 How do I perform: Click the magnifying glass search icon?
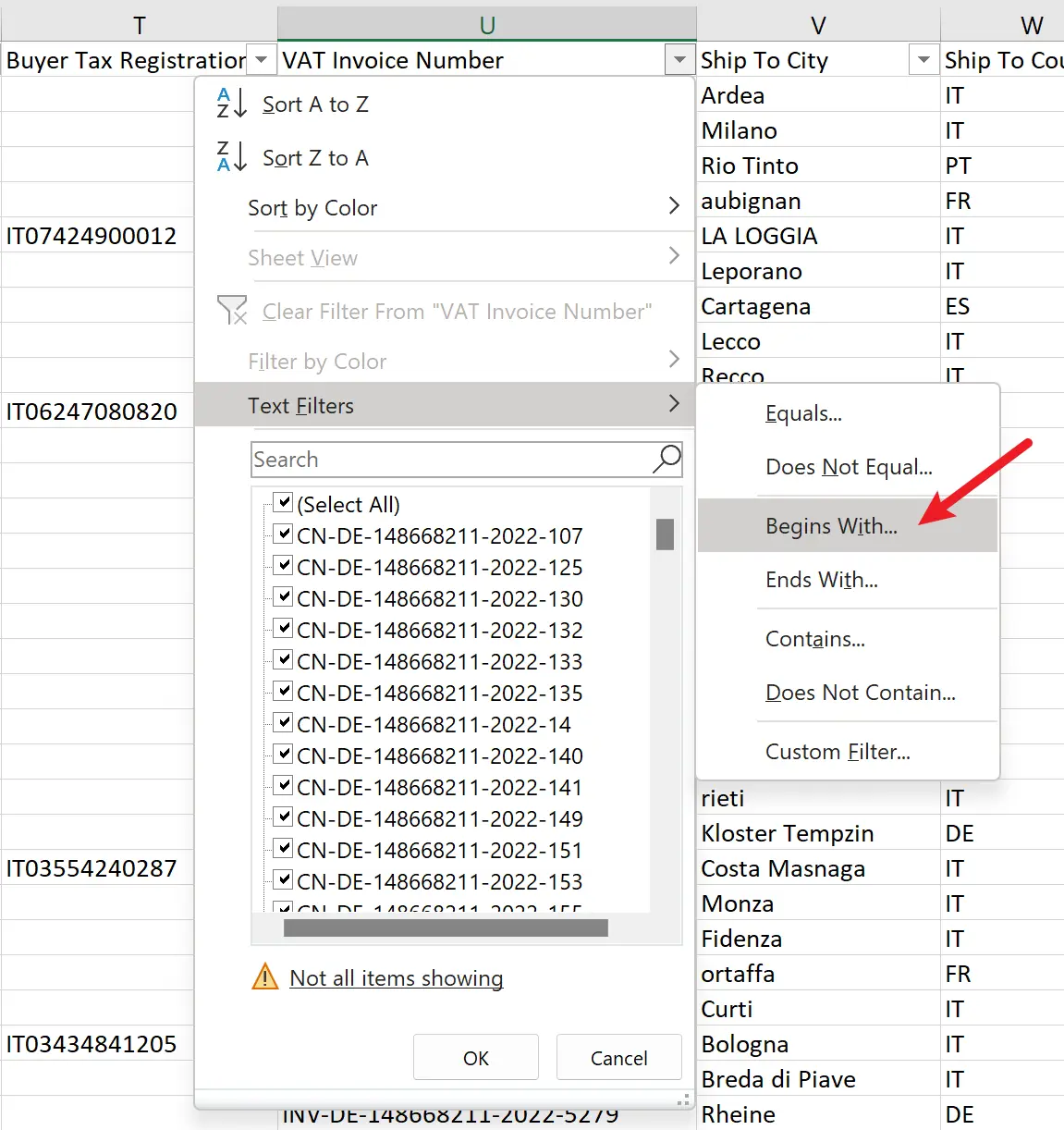click(x=667, y=459)
